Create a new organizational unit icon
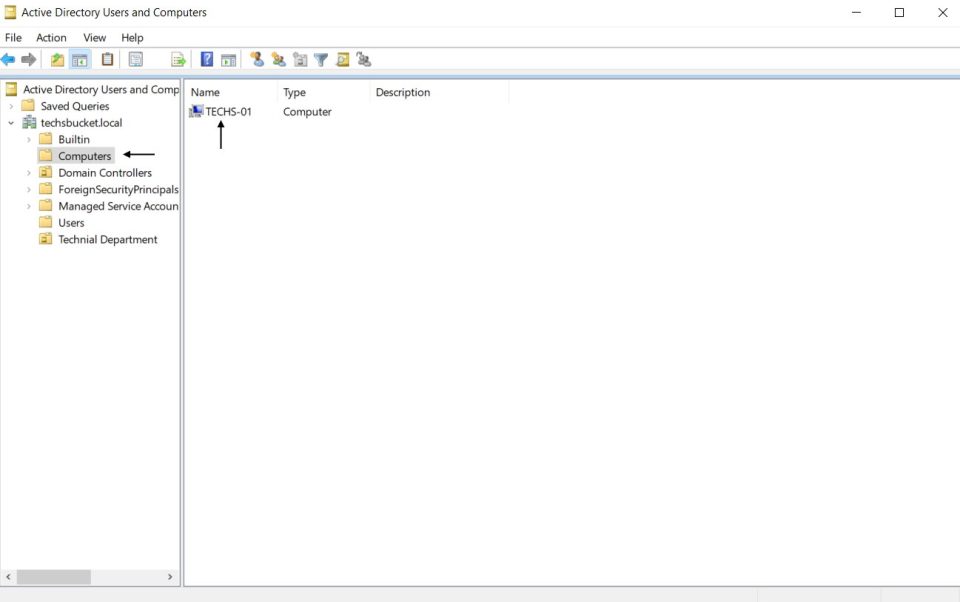Image resolution: width=960 pixels, height=602 pixels. coord(300,59)
